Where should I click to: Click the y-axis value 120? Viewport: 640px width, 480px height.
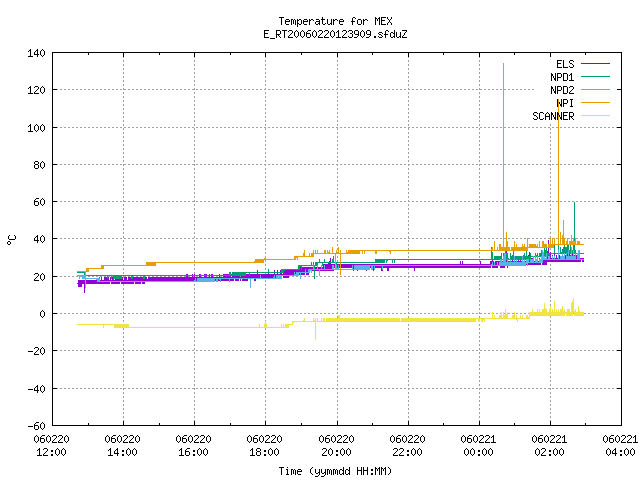(x=37, y=90)
